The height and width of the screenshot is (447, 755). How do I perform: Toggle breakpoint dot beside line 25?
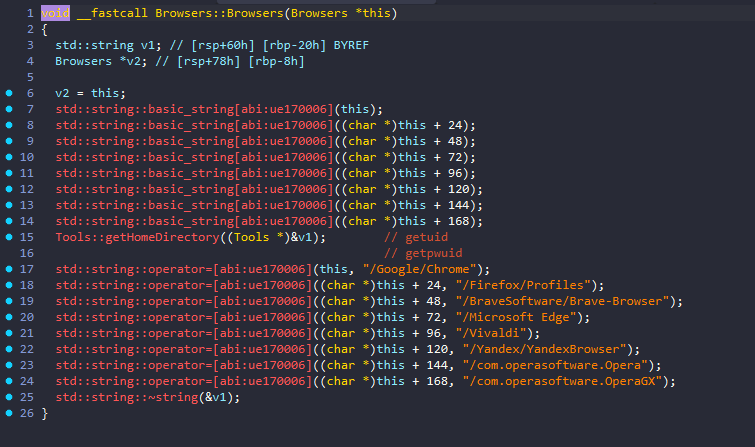(x=9, y=397)
